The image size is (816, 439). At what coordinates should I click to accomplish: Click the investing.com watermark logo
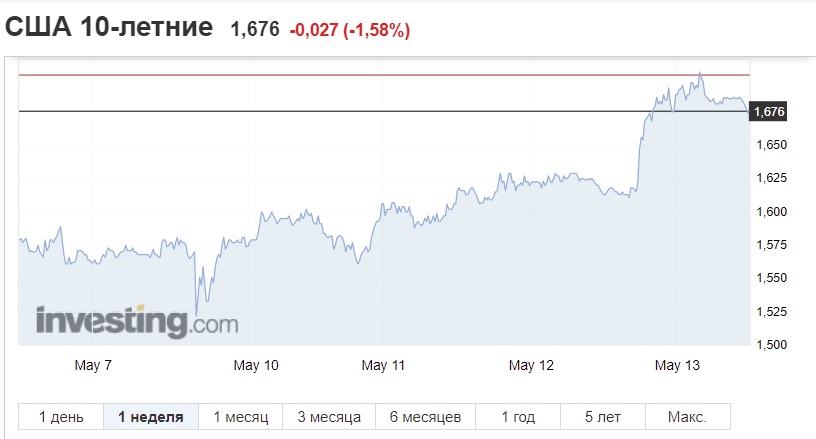click(137, 321)
